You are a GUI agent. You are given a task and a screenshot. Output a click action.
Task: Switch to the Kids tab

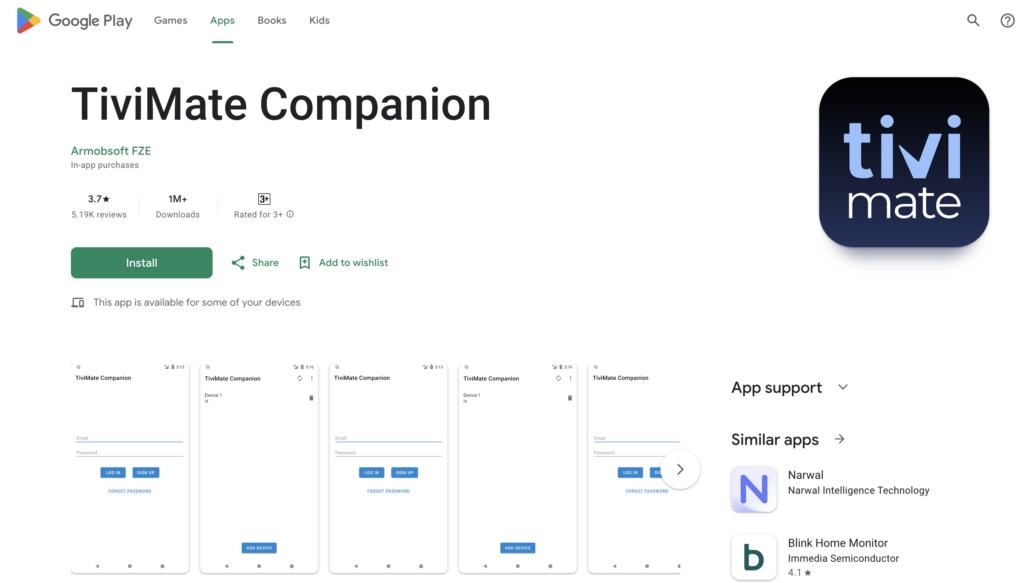[x=319, y=20]
